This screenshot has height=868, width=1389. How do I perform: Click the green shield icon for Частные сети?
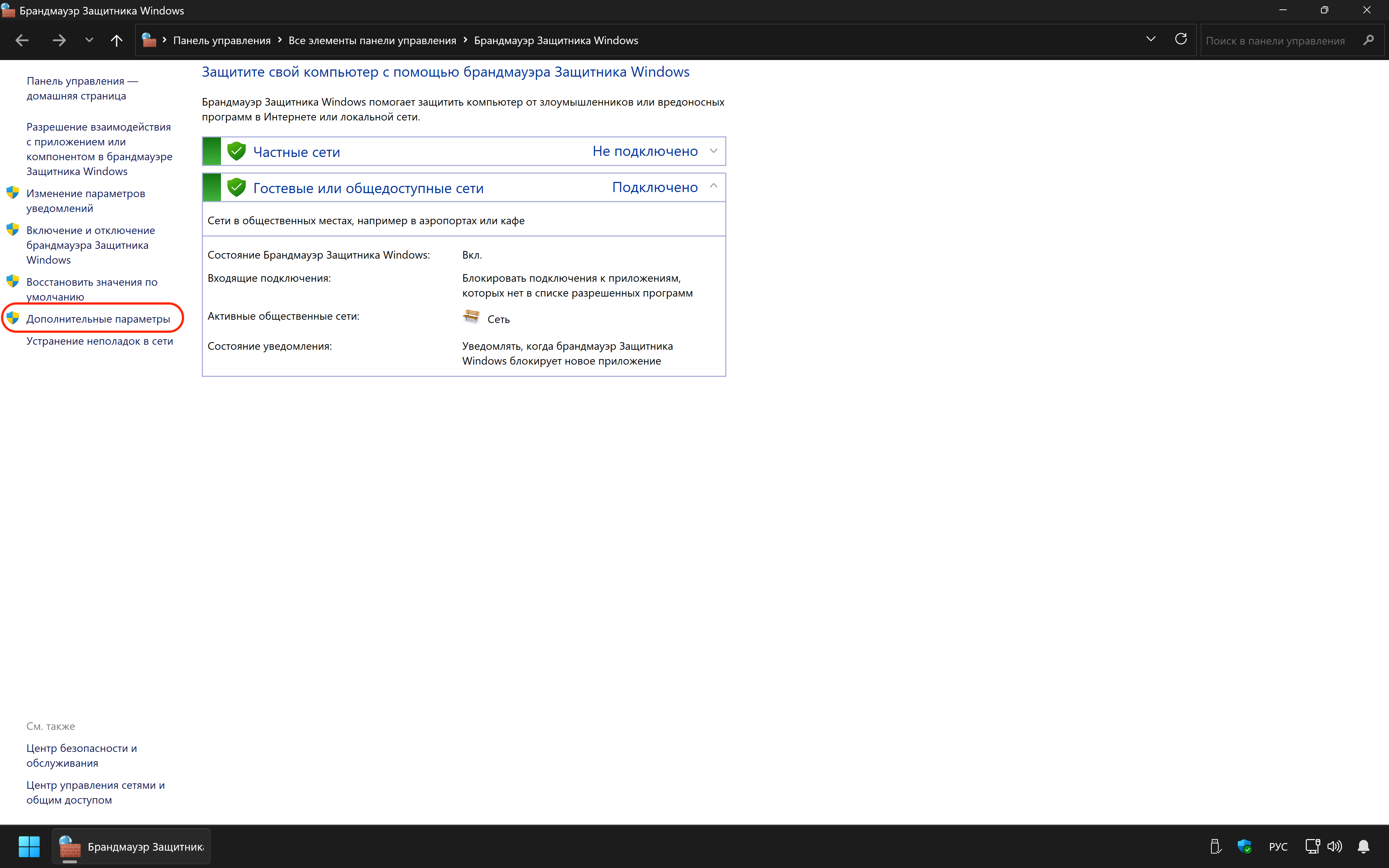236,152
